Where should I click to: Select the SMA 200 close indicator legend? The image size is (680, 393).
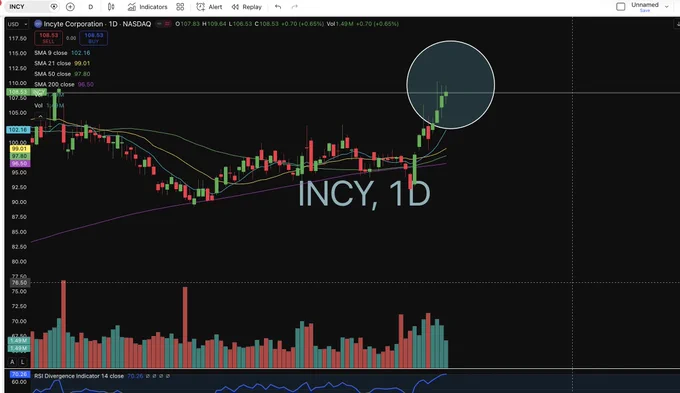(64, 84)
